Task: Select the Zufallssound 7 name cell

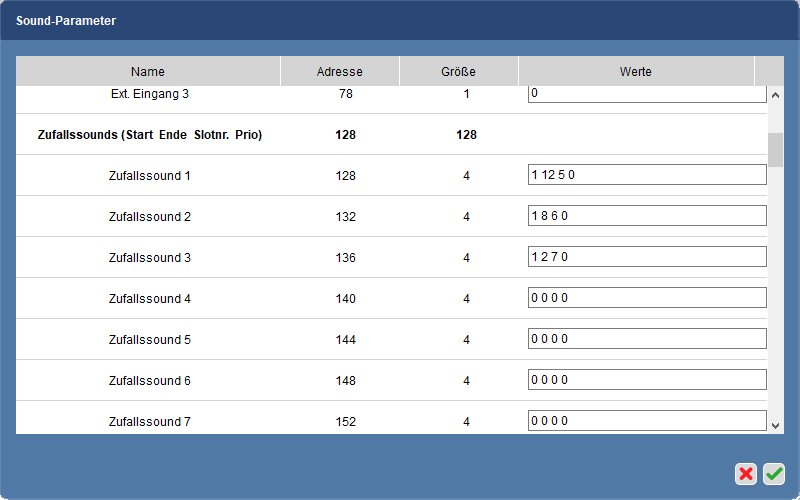Action: [149, 421]
